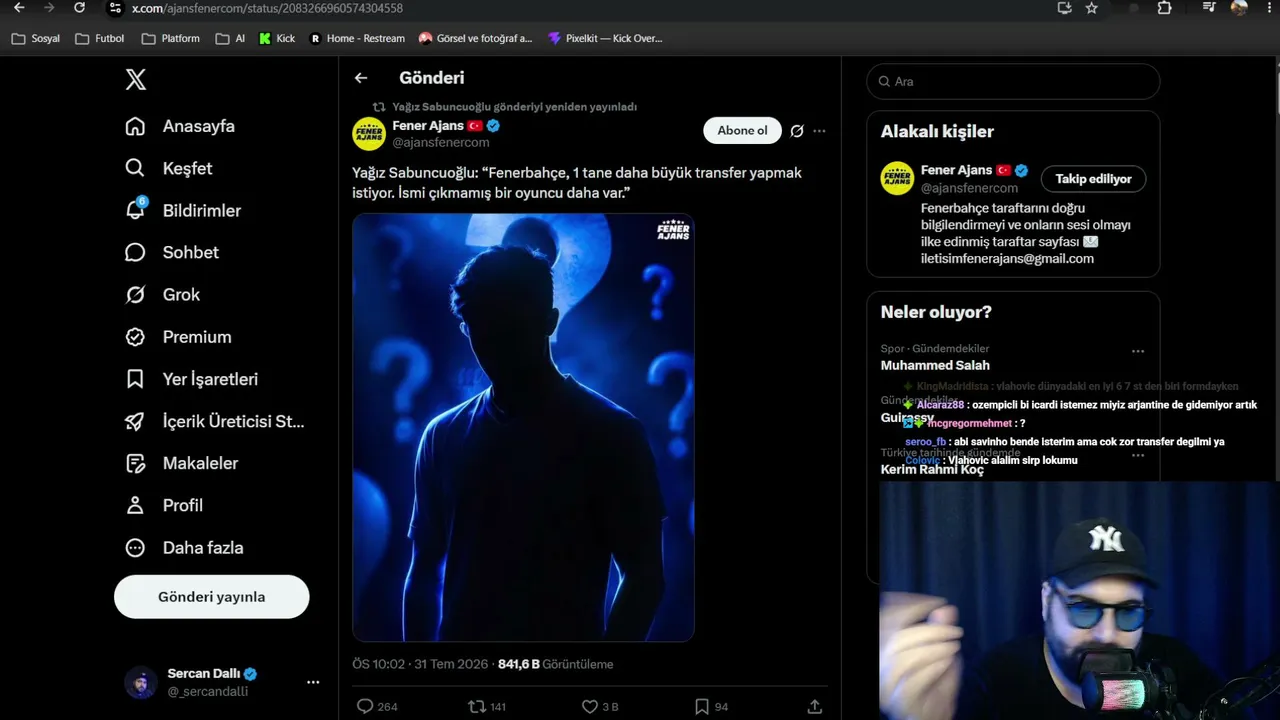
Task: Click the 841,6 B Görüntüleme view count
Action: tap(556, 664)
